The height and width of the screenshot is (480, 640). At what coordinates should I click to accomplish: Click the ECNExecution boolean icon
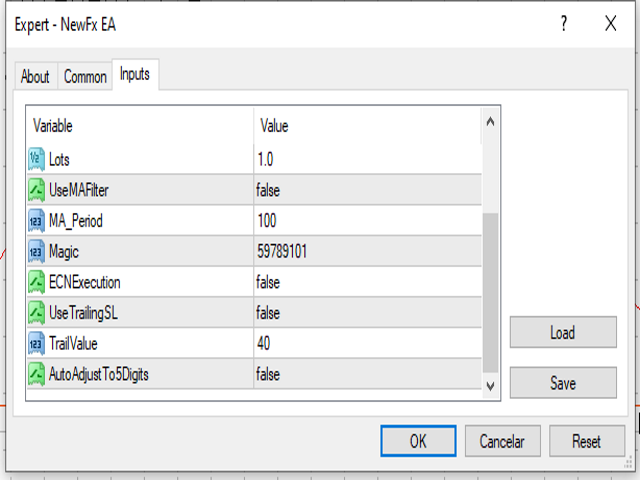[x=36, y=282]
